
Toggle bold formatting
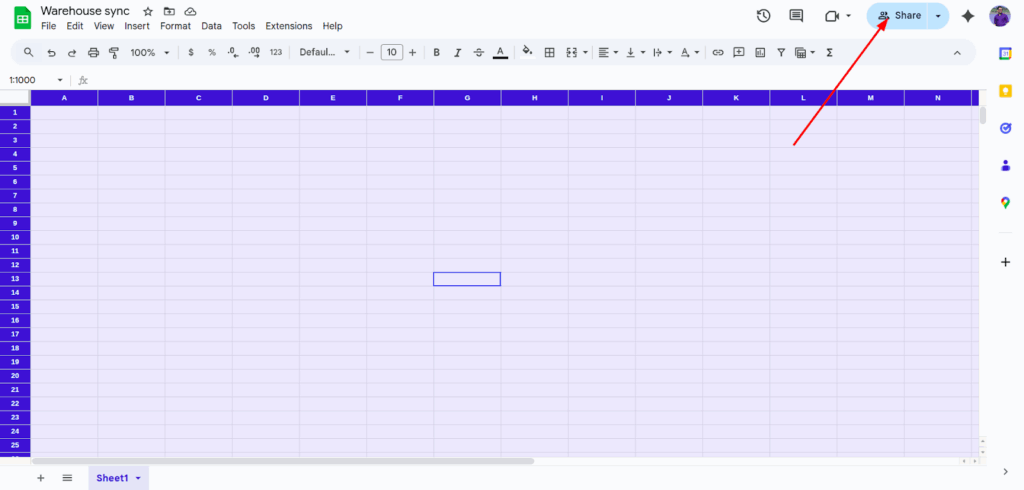(x=436, y=52)
